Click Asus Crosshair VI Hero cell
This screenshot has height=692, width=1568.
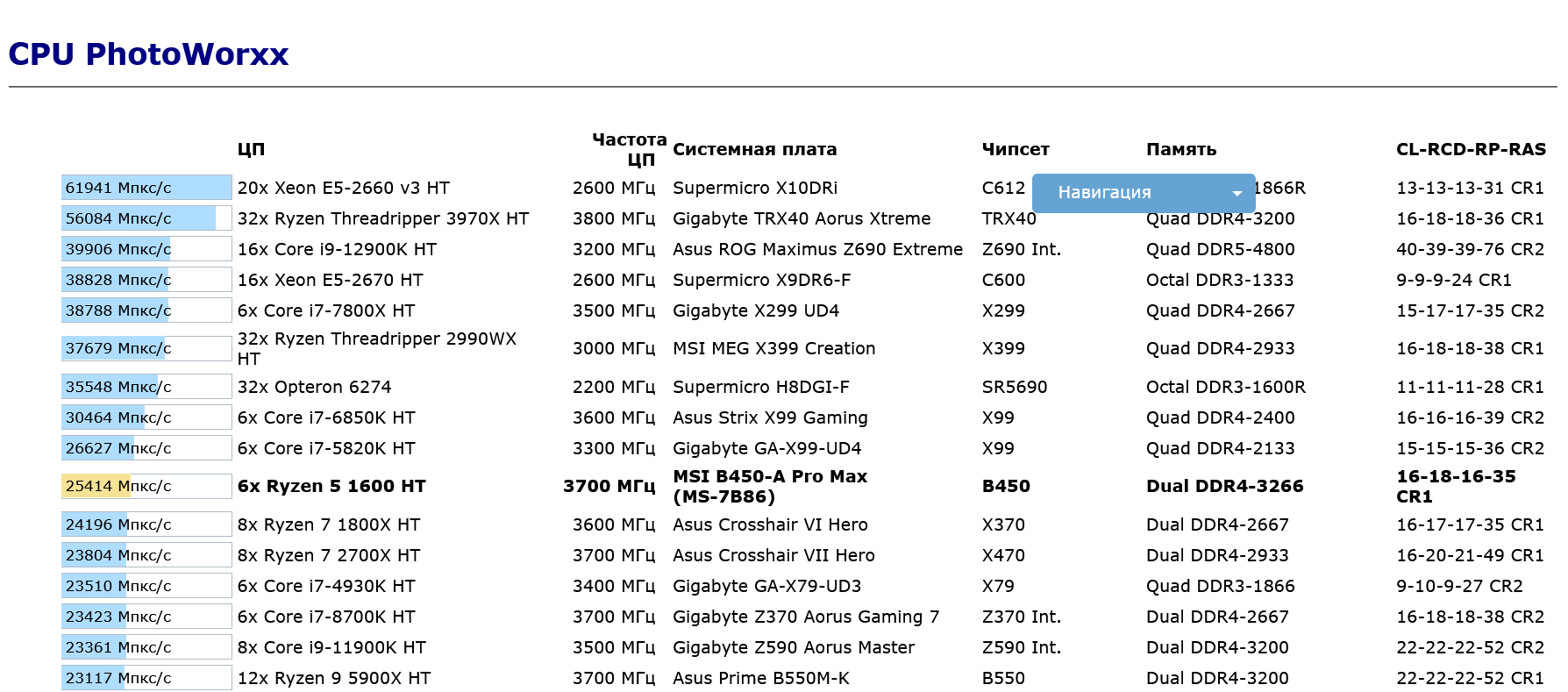[770, 524]
